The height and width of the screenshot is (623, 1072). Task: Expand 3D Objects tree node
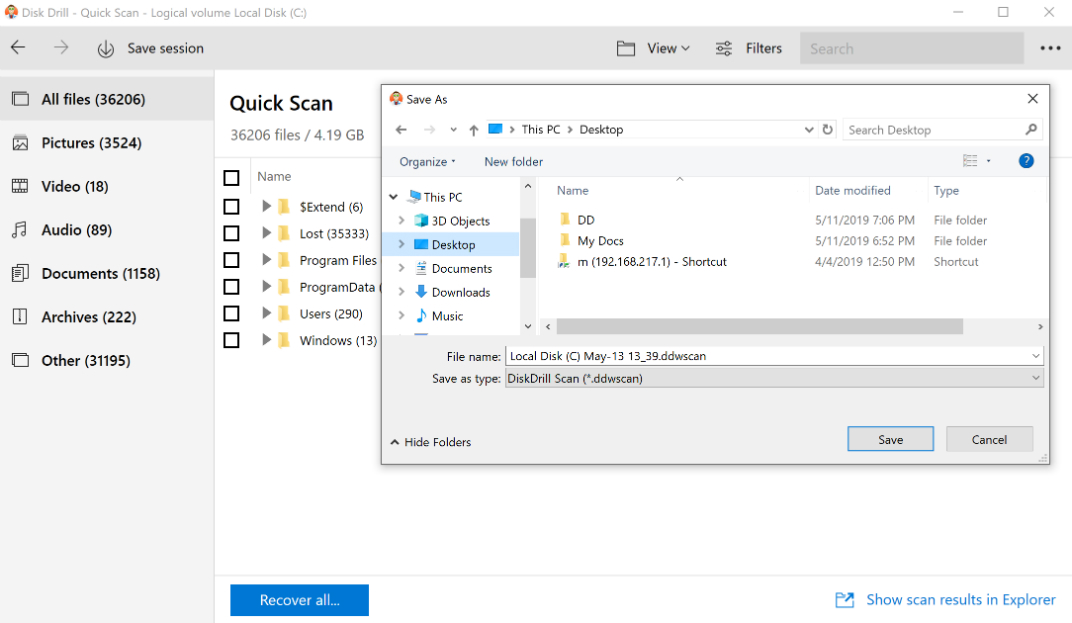401,220
